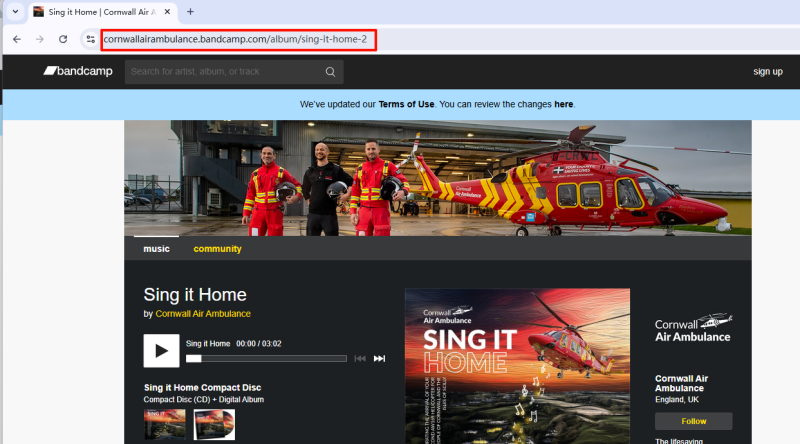Screen dimensions: 800x444
Task: Switch to the community tab
Action: coord(217,249)
